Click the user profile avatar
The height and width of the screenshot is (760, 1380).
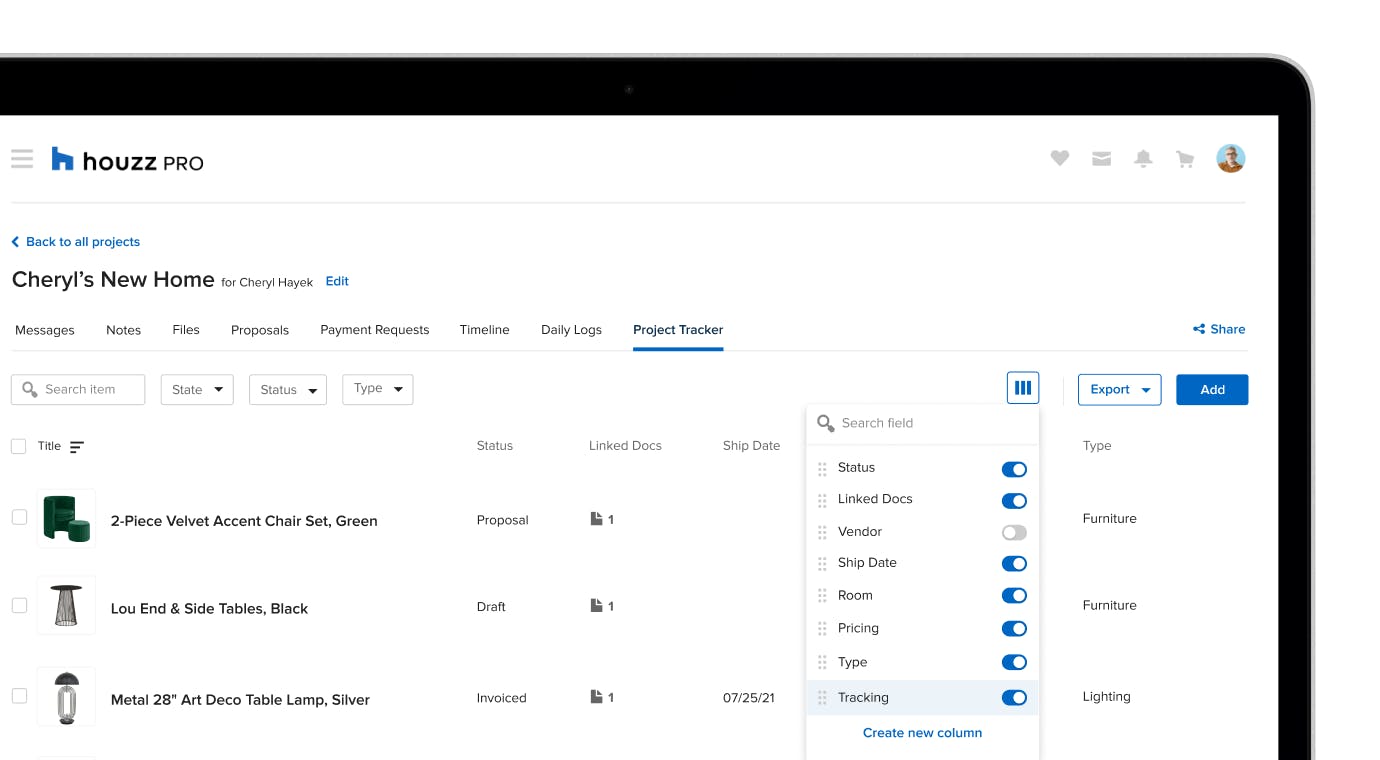pos(1230,159)
